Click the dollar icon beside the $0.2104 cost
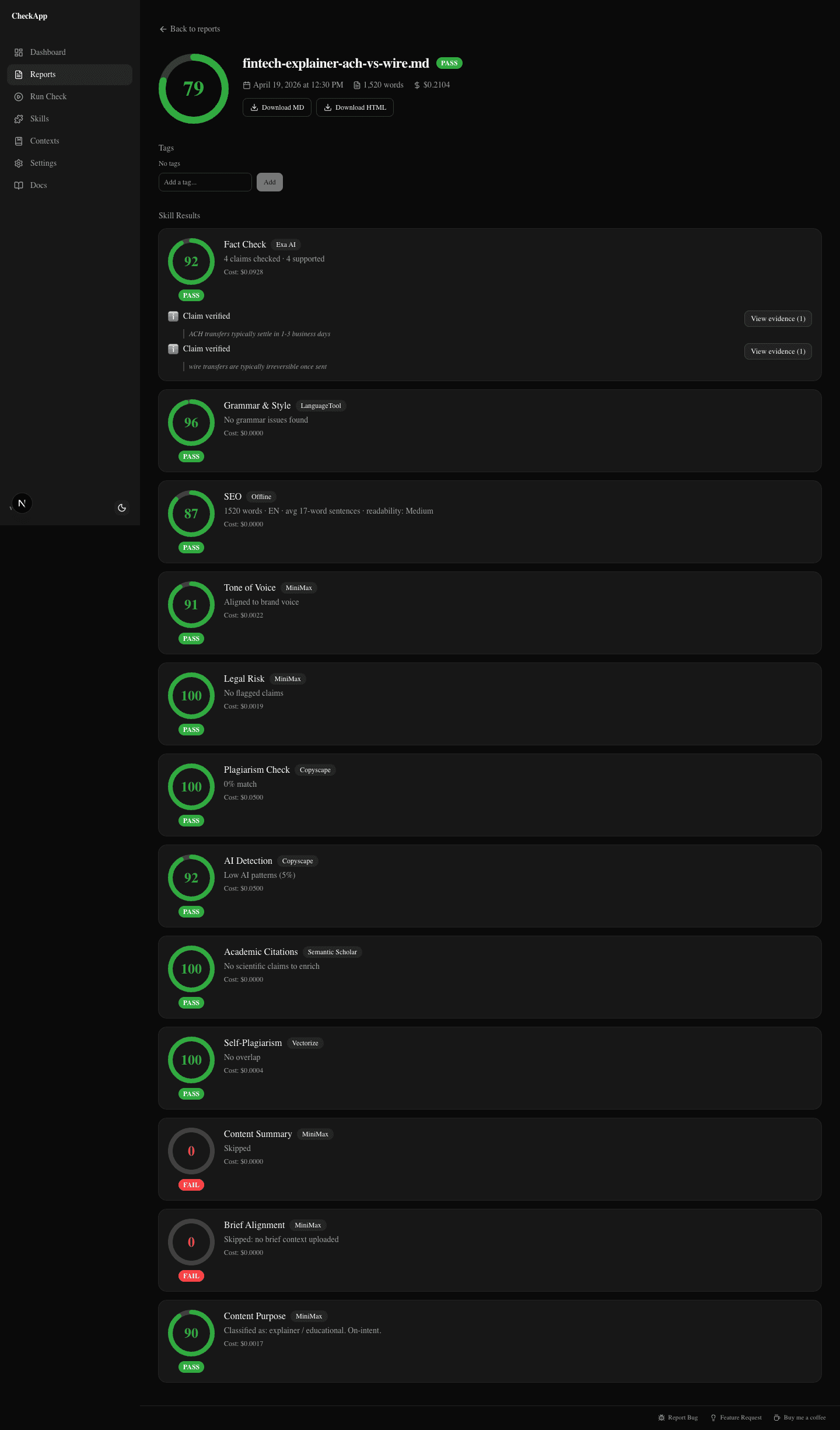The image size is (840, 1430). click(416, 85)
